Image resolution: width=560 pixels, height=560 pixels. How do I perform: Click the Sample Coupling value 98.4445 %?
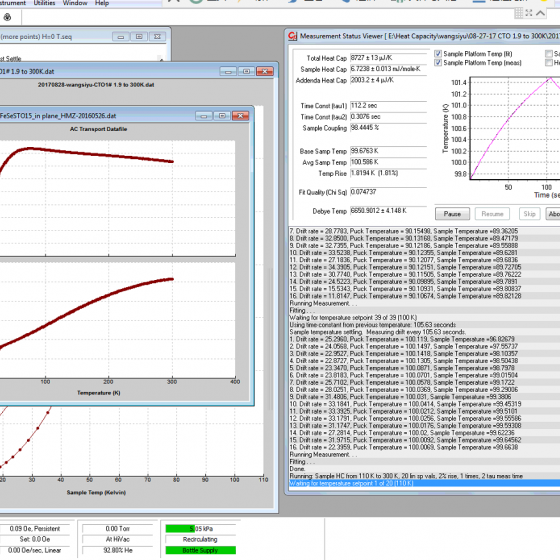click(388, 128)
